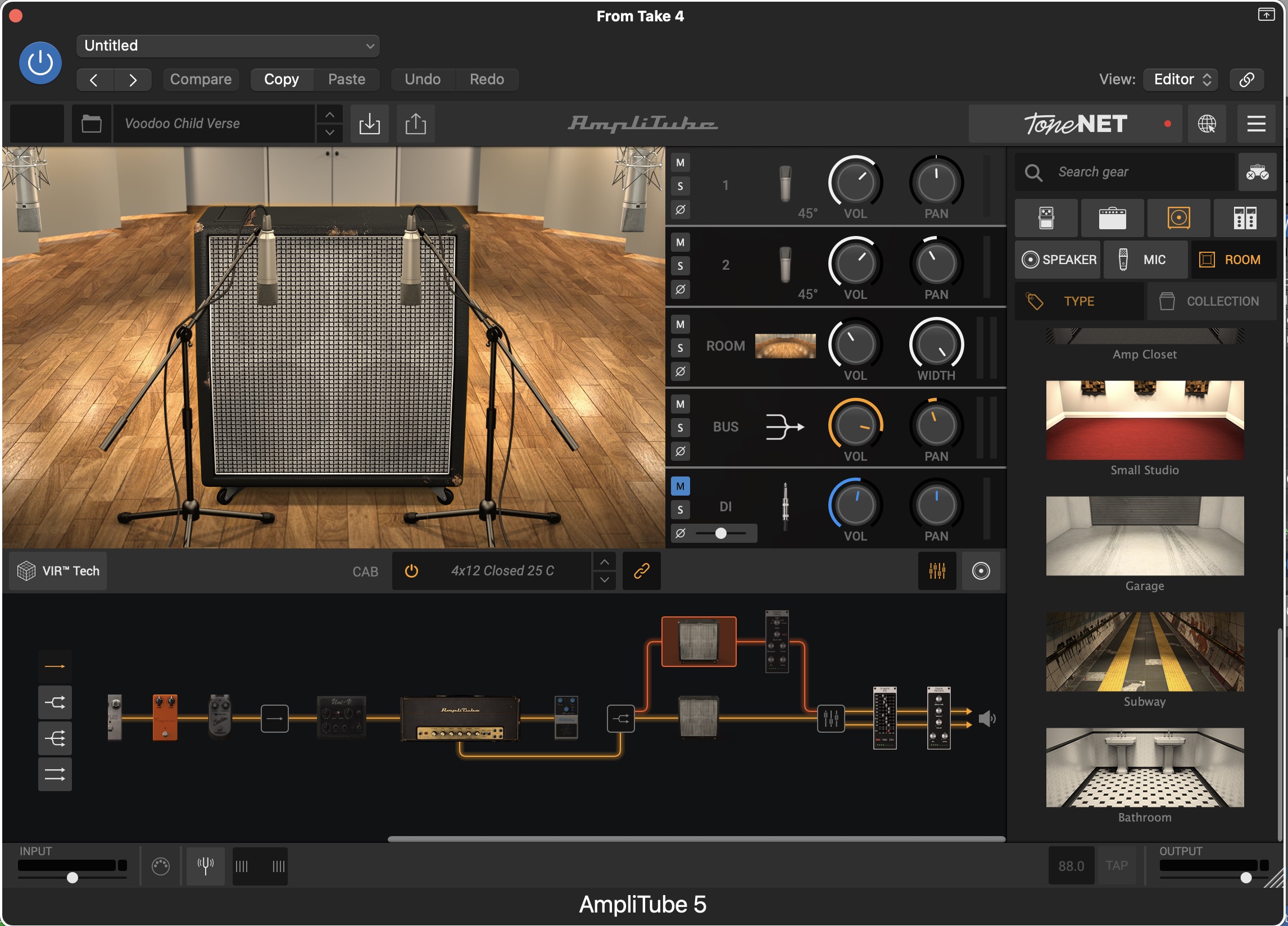Step to the next preset down arrow
1288x926 pixels.
click(329, 132)
